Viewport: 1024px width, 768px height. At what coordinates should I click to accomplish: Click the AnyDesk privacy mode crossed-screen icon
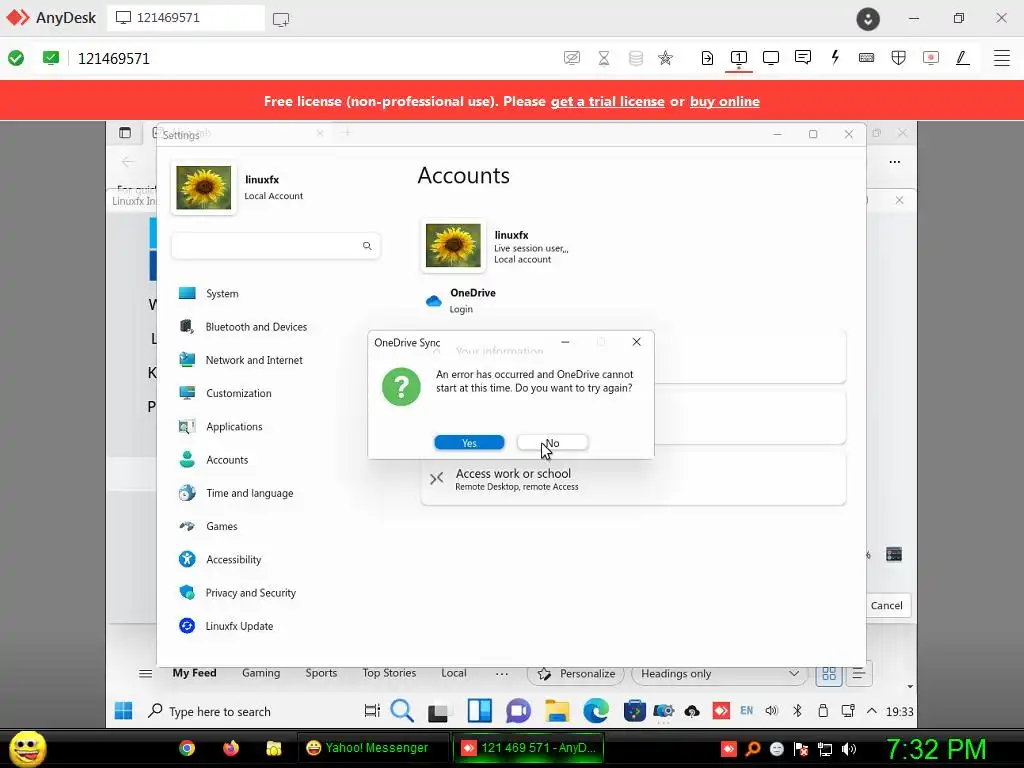pos(571,58)
